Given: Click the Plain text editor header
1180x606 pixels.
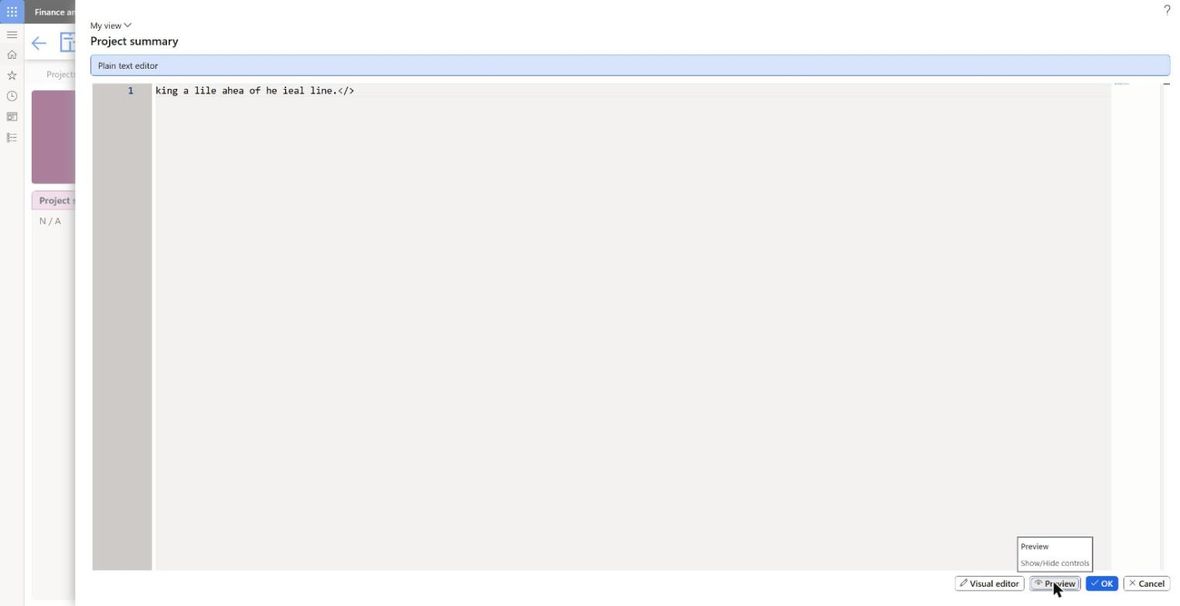Looking at the screenshot, I should 630,65.
